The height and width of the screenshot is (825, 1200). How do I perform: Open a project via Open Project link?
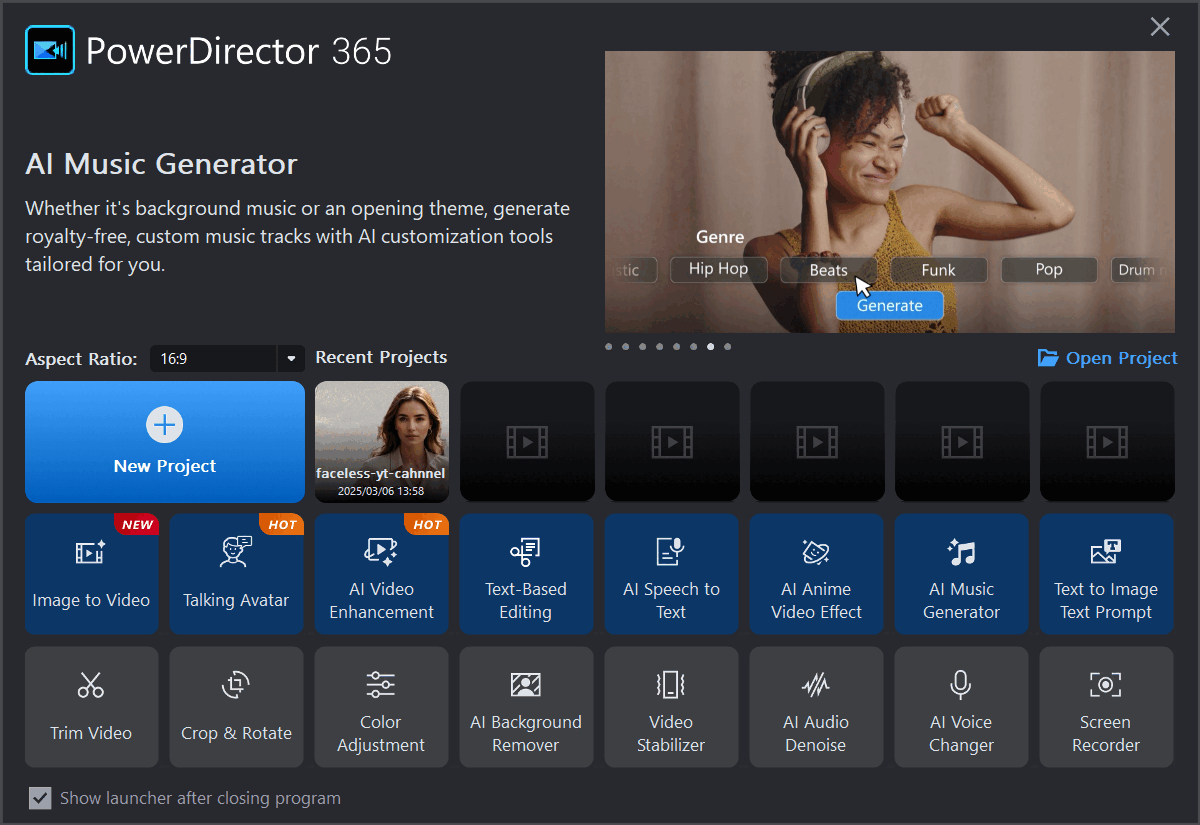[x=1107, y=357]
